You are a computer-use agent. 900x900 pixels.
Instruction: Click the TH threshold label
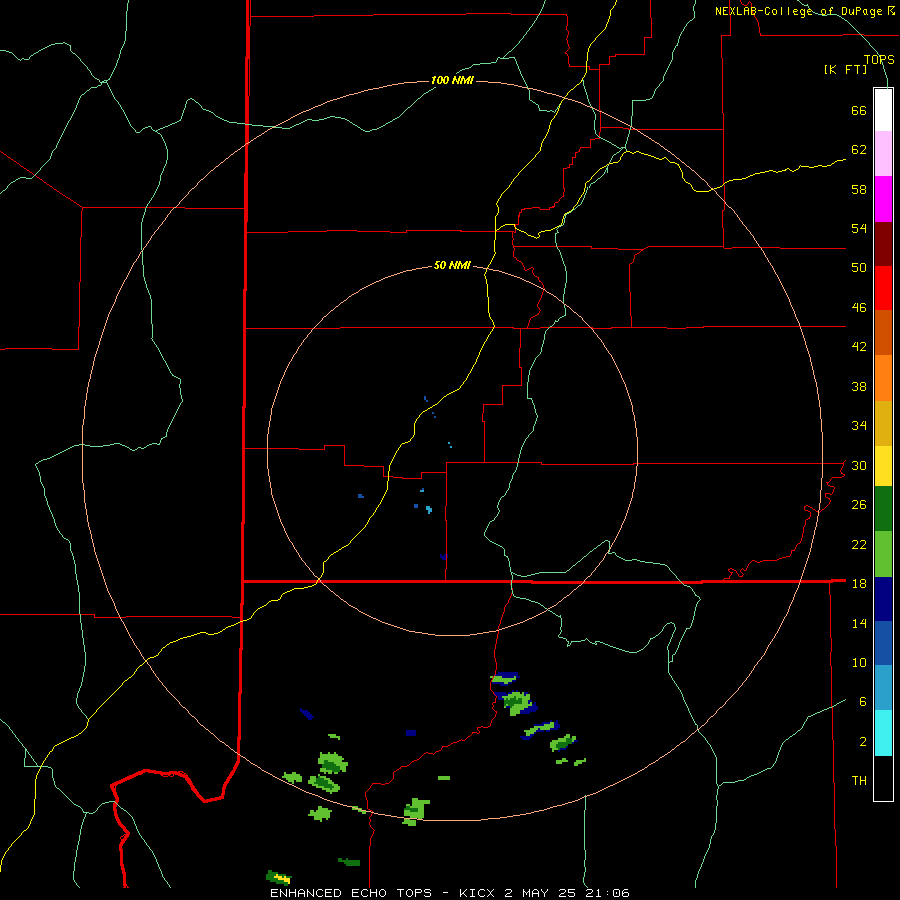(859, 781)
